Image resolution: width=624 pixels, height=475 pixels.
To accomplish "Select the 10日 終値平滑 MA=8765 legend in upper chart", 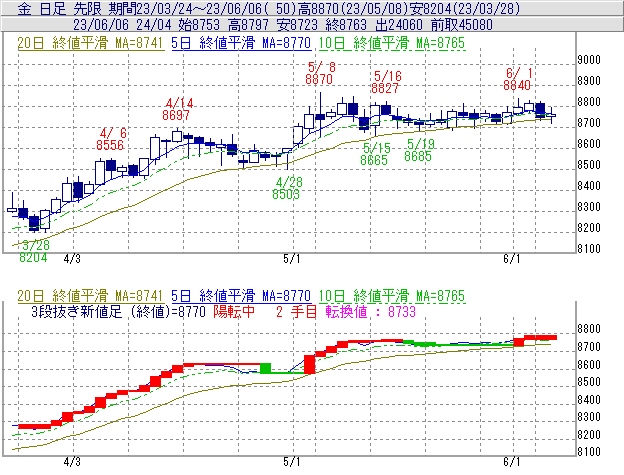I will (x=392, y=43).
